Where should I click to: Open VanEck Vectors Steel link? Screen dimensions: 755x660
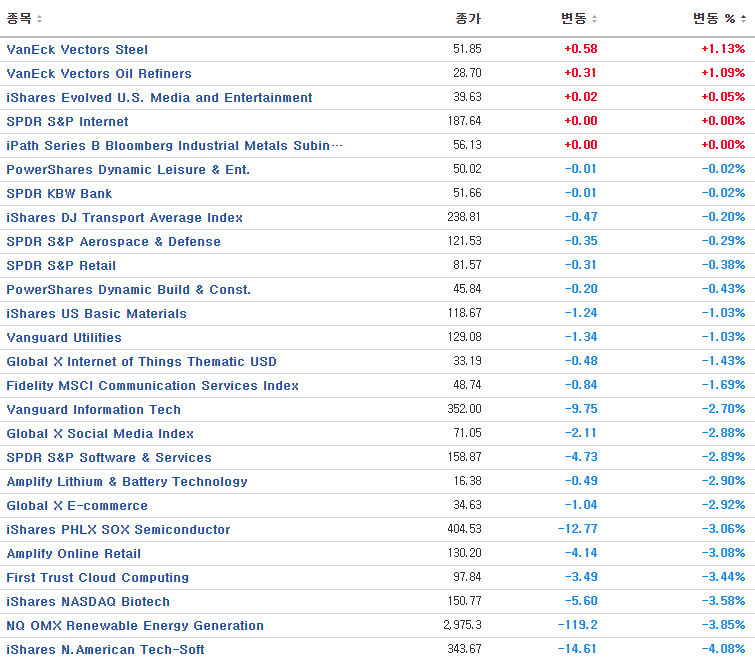point(77,50)
